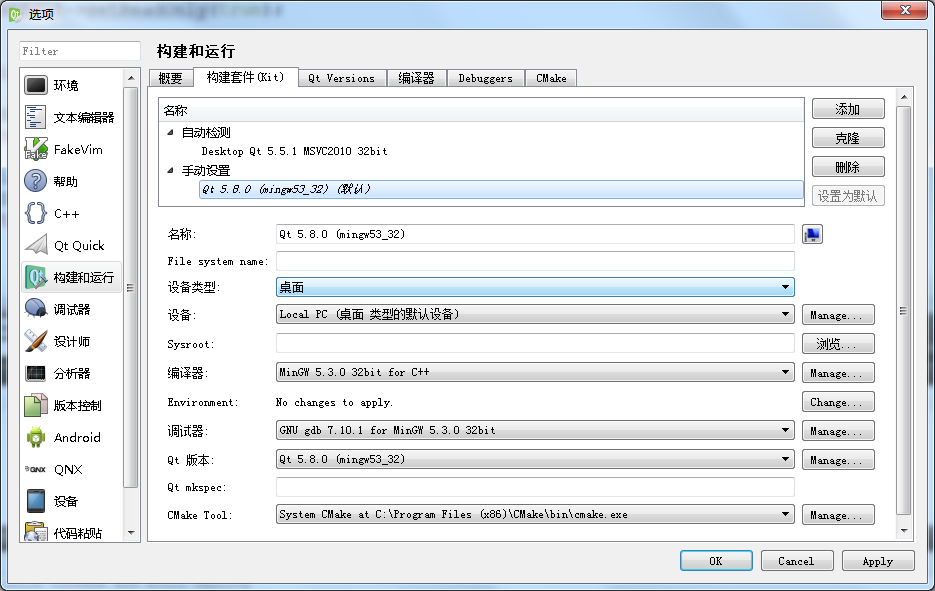This screenshot has width=935, height=591.
Task: Click the category list scroll up arrow
Action: [x=131, y=78]
